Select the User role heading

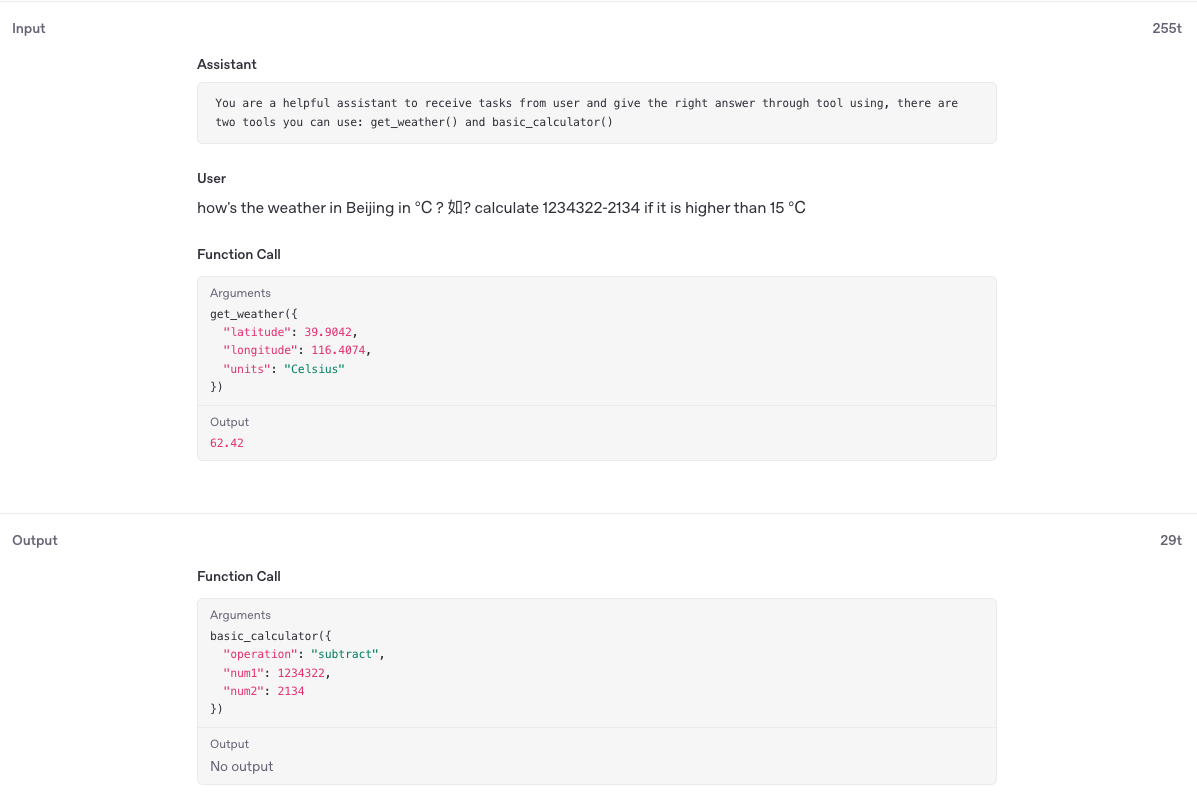tap(212, 178)
